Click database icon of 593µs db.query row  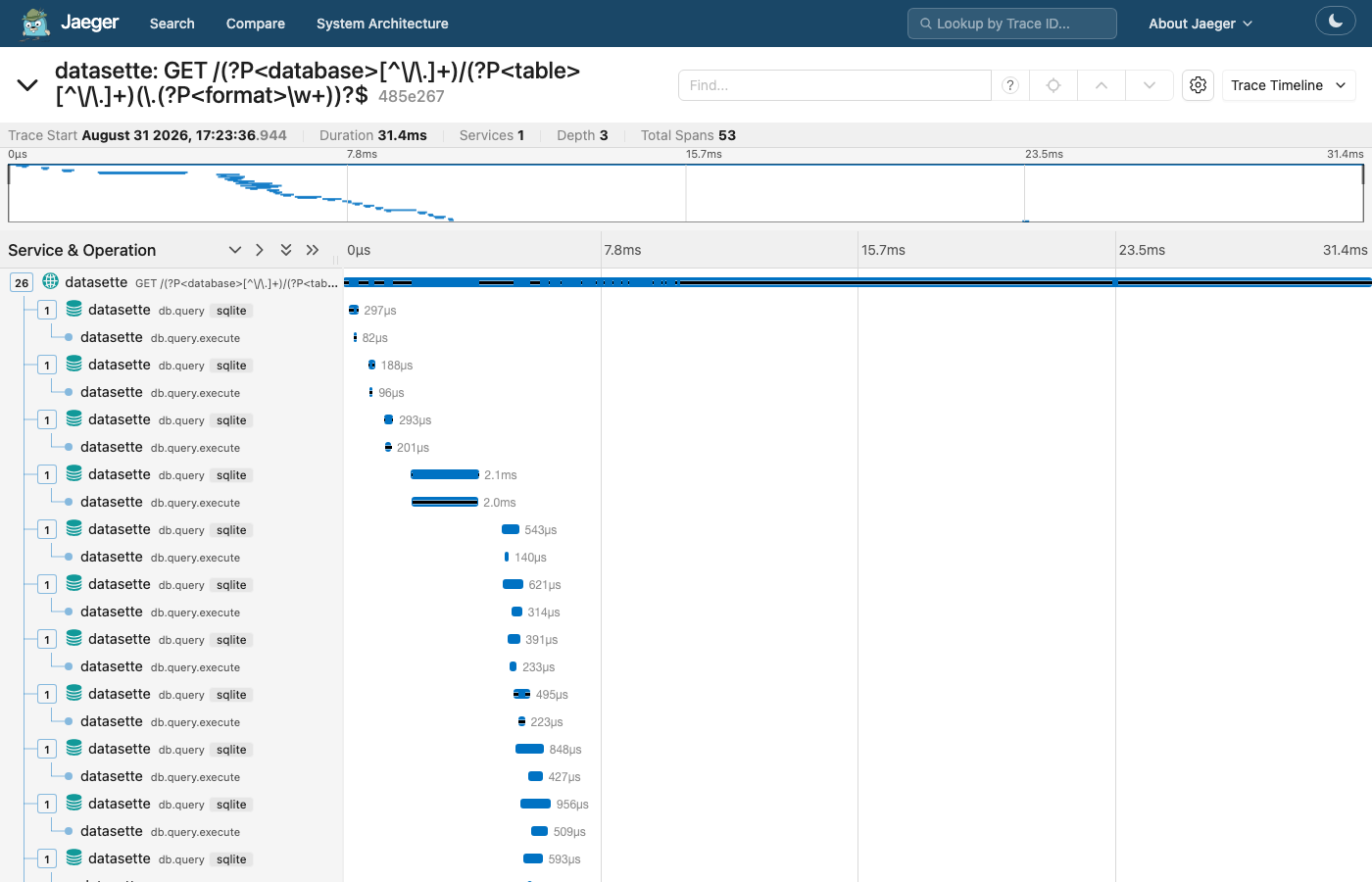point(74,857)
